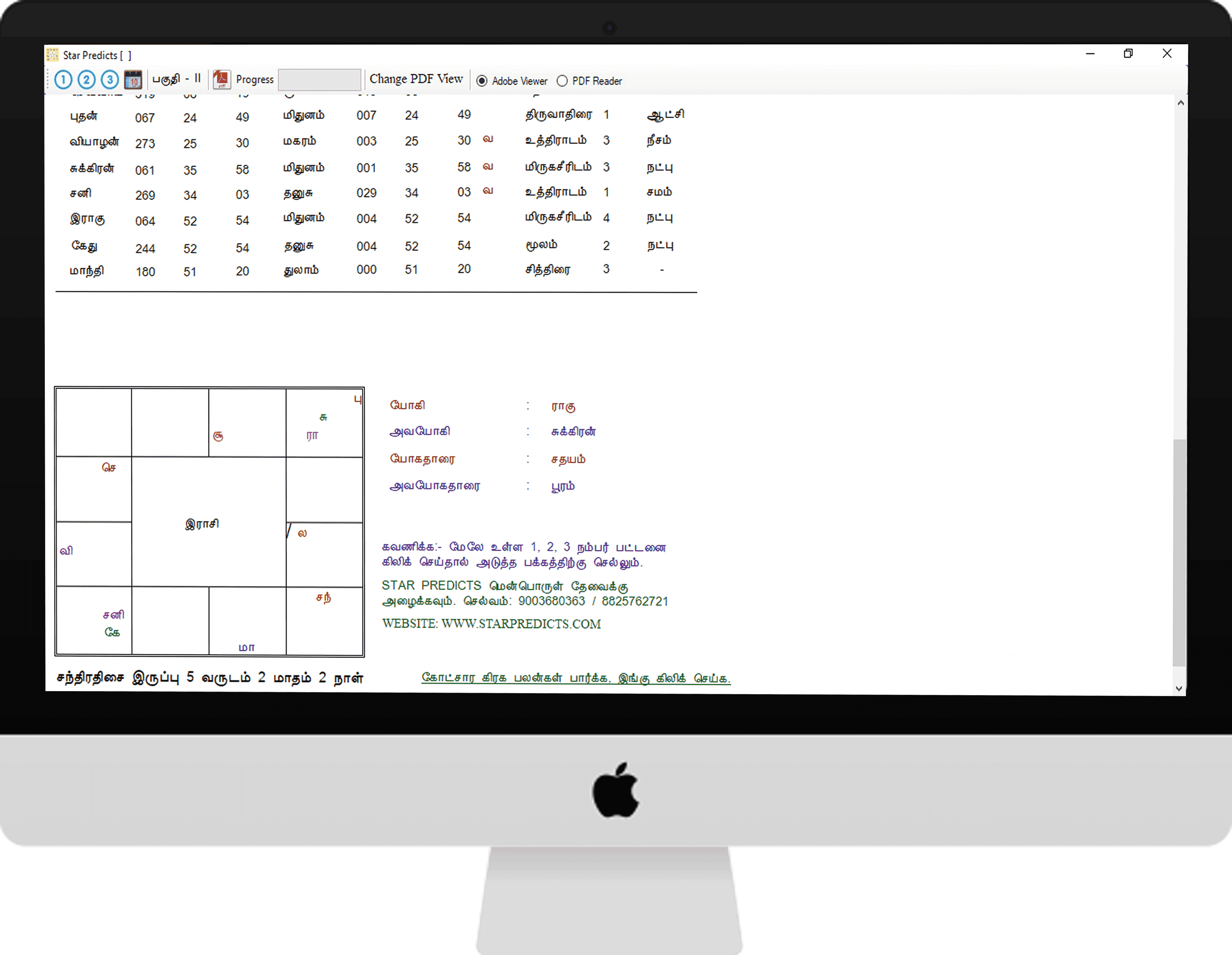Click the ராகு value beside யோகி

point(564,406)
